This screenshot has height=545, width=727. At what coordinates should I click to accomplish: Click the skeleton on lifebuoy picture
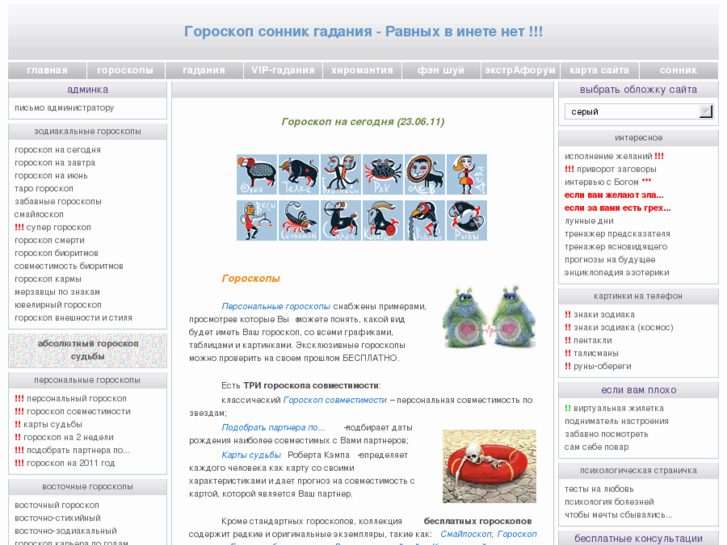pyautogui.click(x=489, y=466)
